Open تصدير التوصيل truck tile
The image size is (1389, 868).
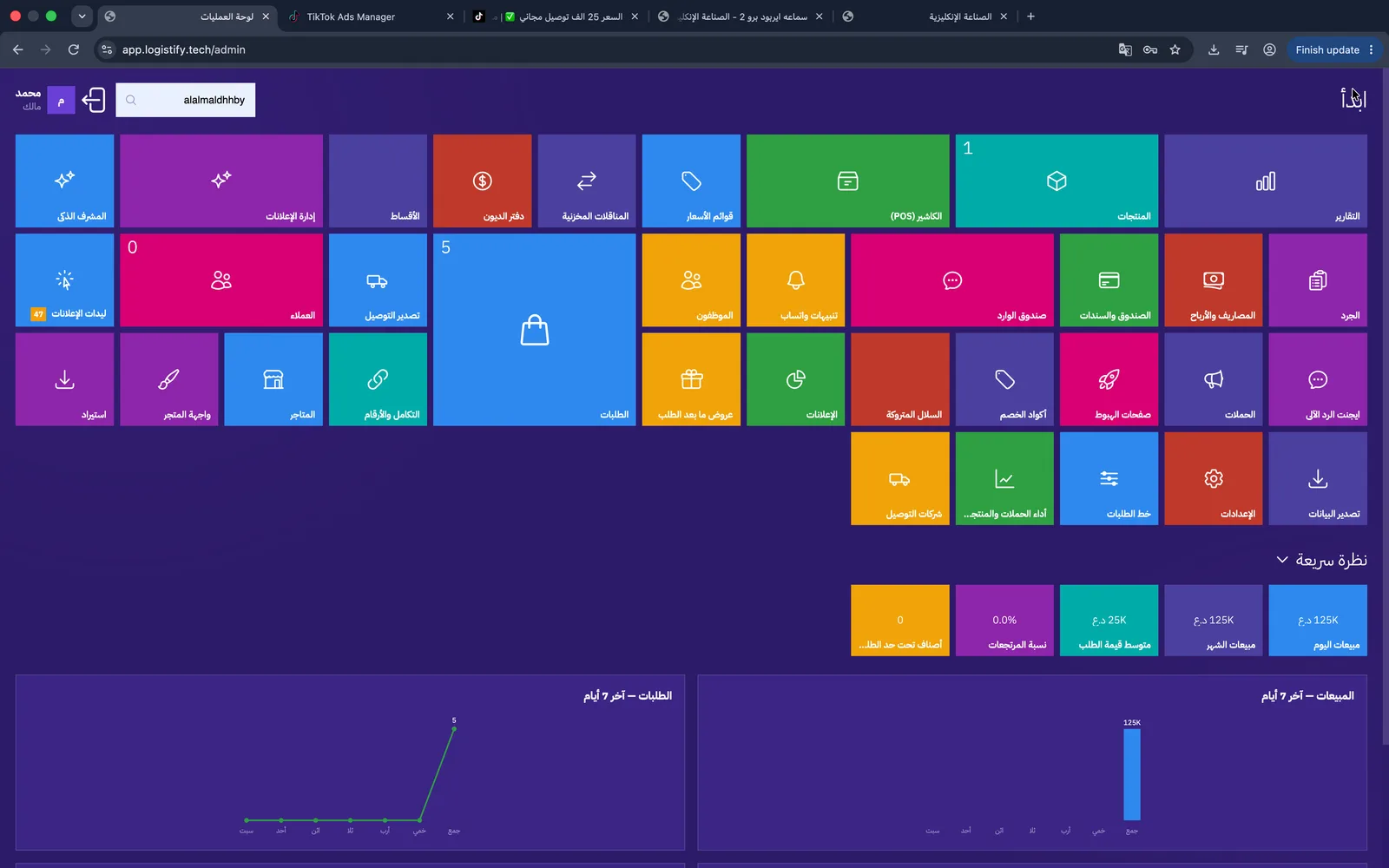pyautogui.click(x=378, y=280)
